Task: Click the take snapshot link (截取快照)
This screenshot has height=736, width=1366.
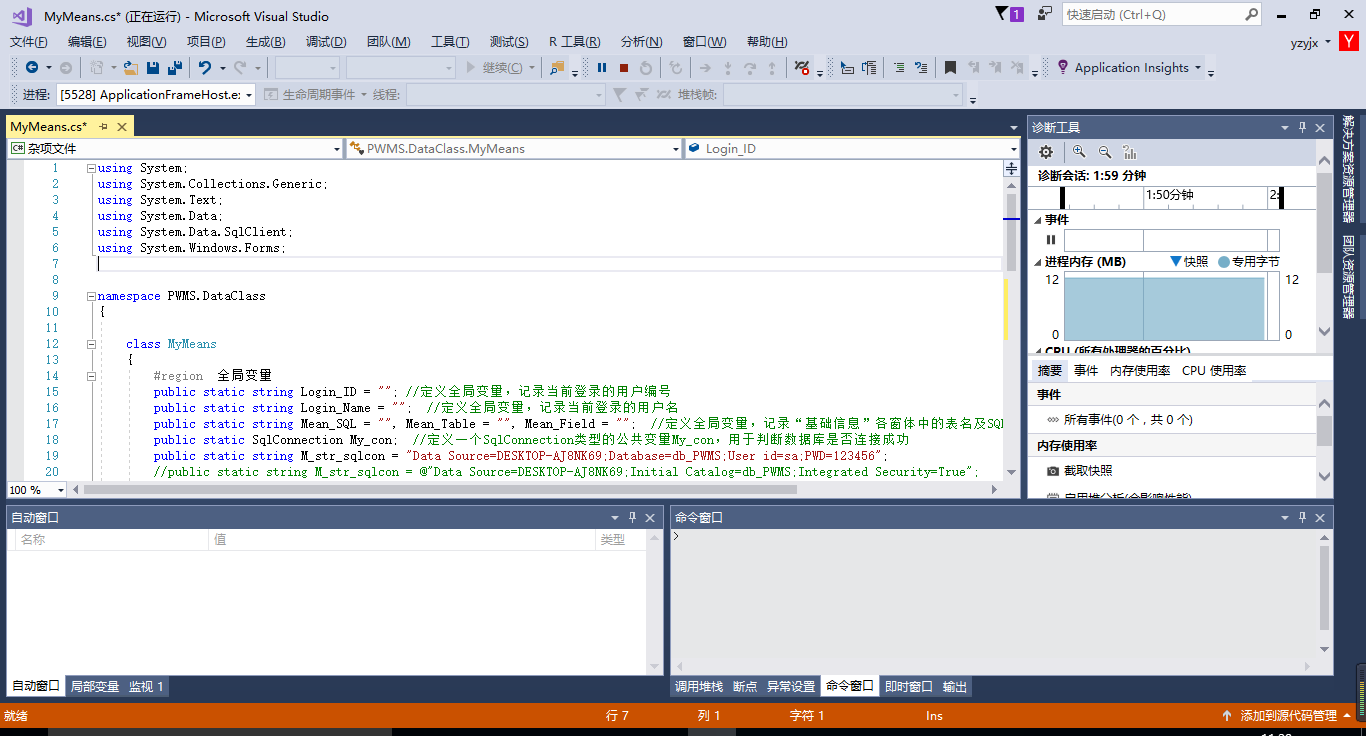Action: (x=1088, y=470)
